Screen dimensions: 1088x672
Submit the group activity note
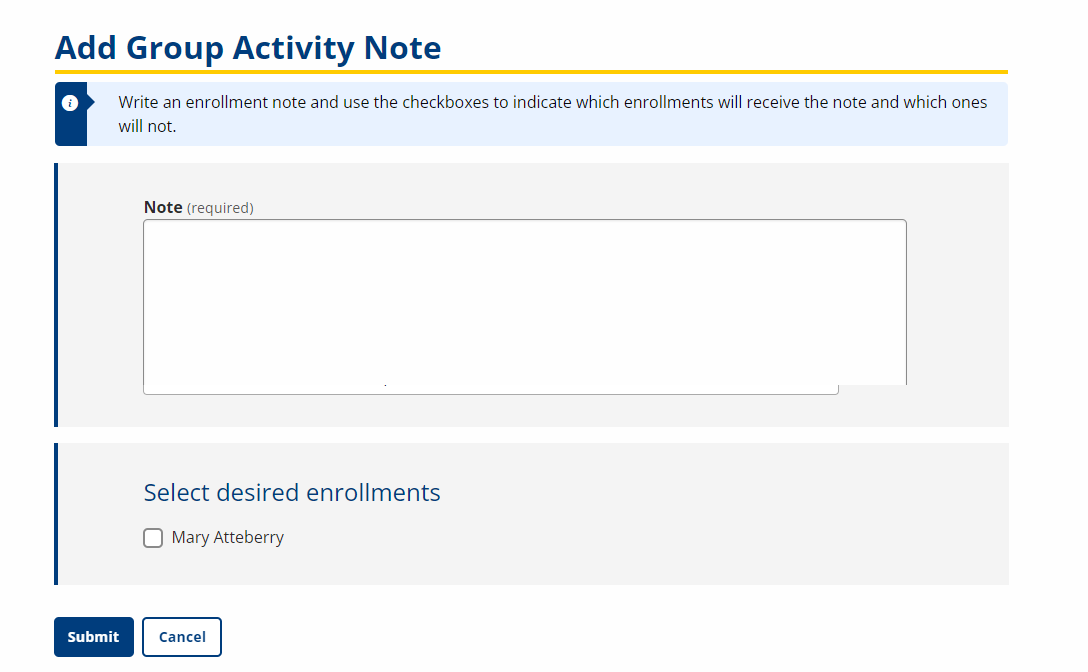pyautogui.click(x=93, y=637)
